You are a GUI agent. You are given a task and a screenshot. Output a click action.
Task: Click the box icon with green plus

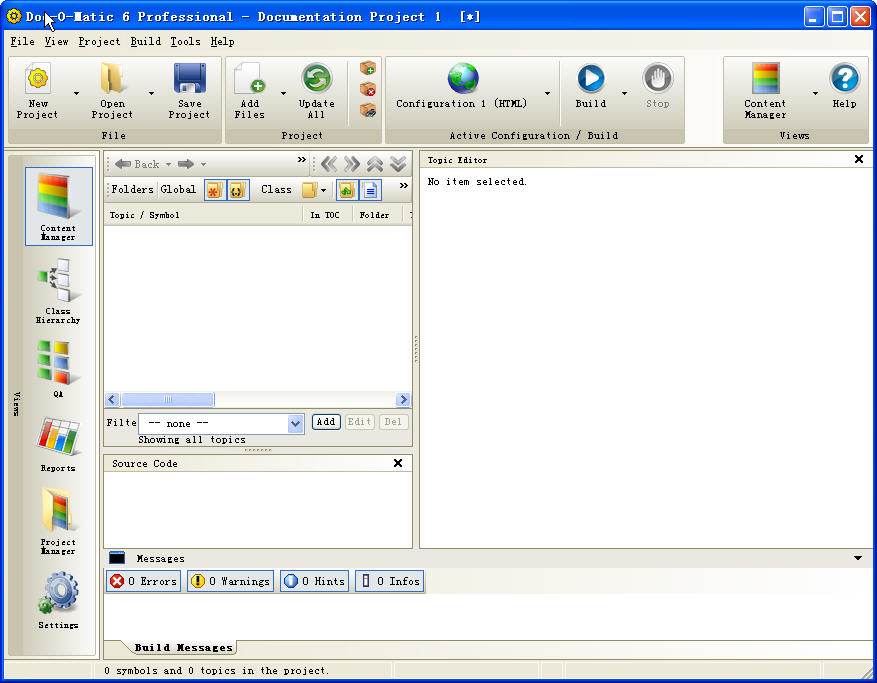click(x=367, y=68)
